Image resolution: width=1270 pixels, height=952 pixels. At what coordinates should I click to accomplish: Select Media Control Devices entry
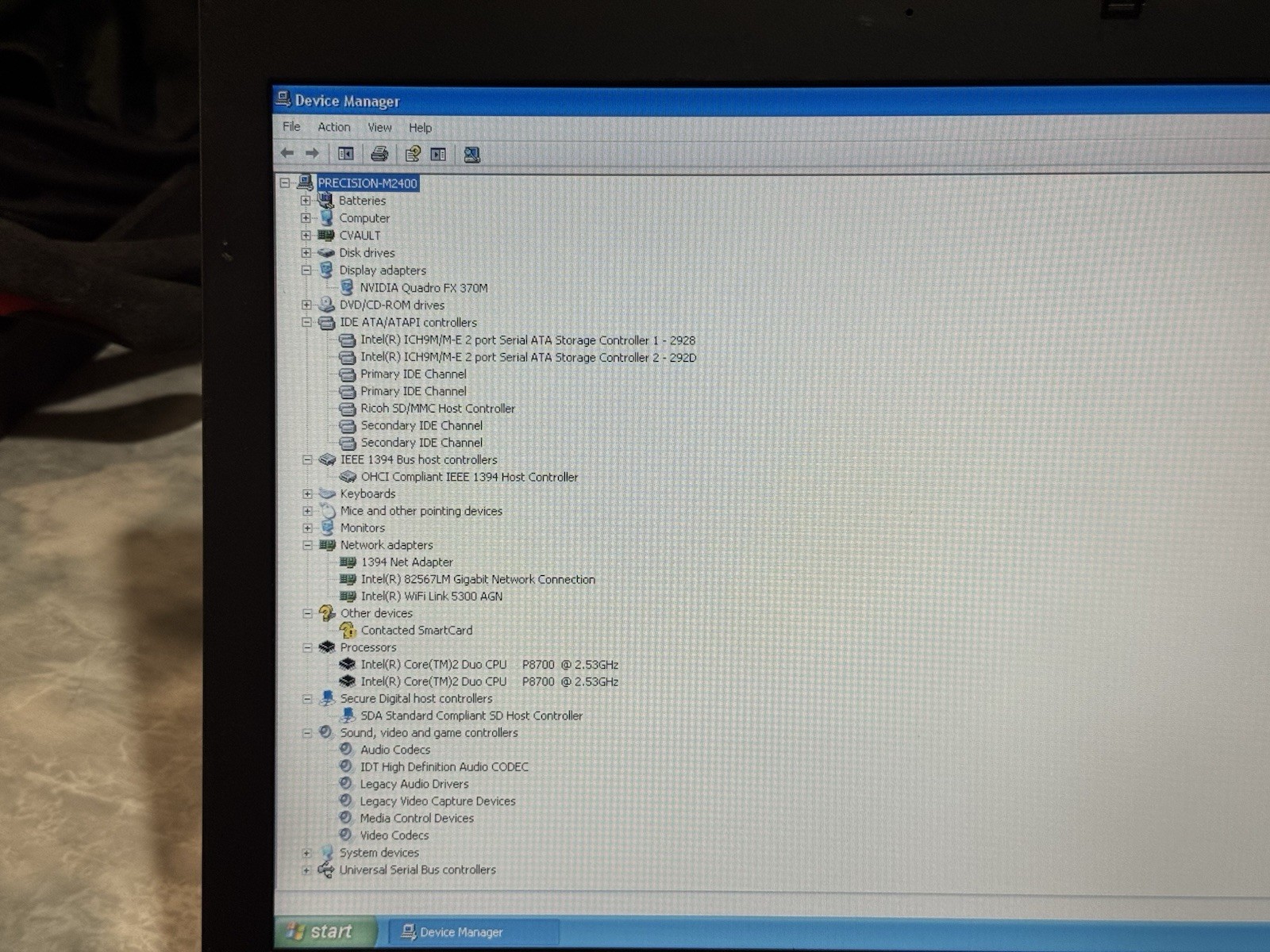(417, 818)
